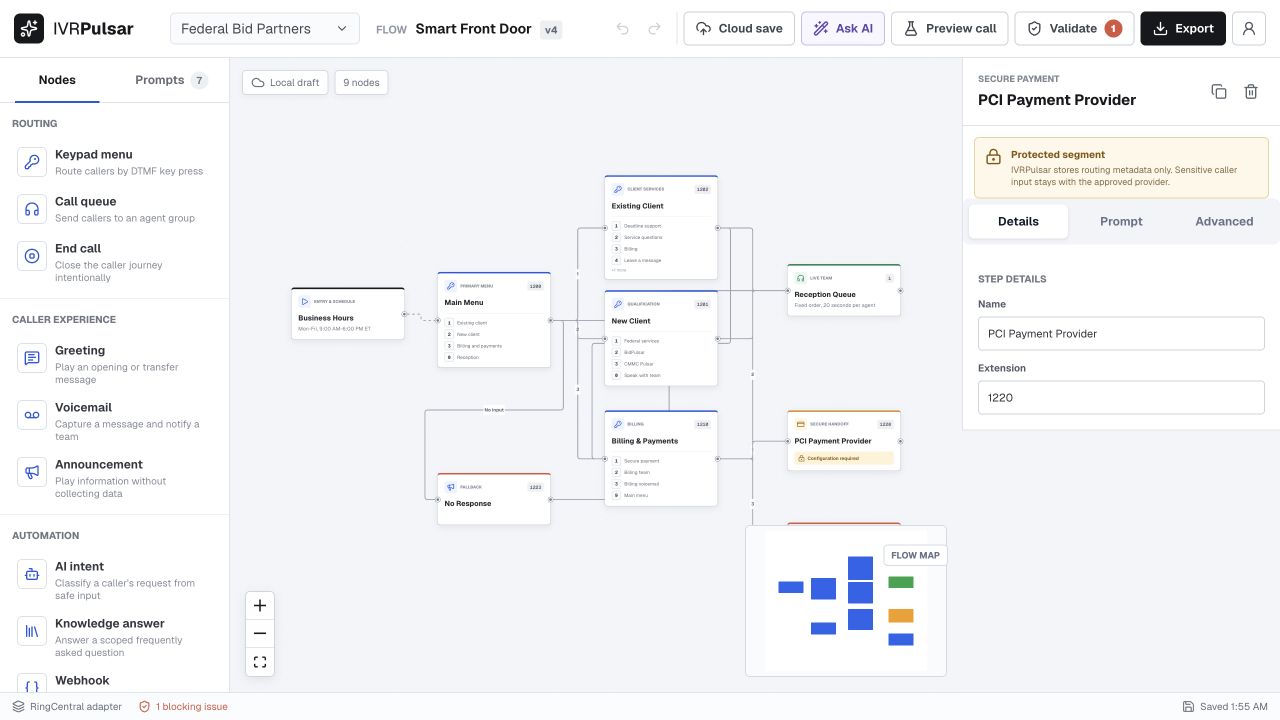Run Validate with one issue

(1074, 29)
